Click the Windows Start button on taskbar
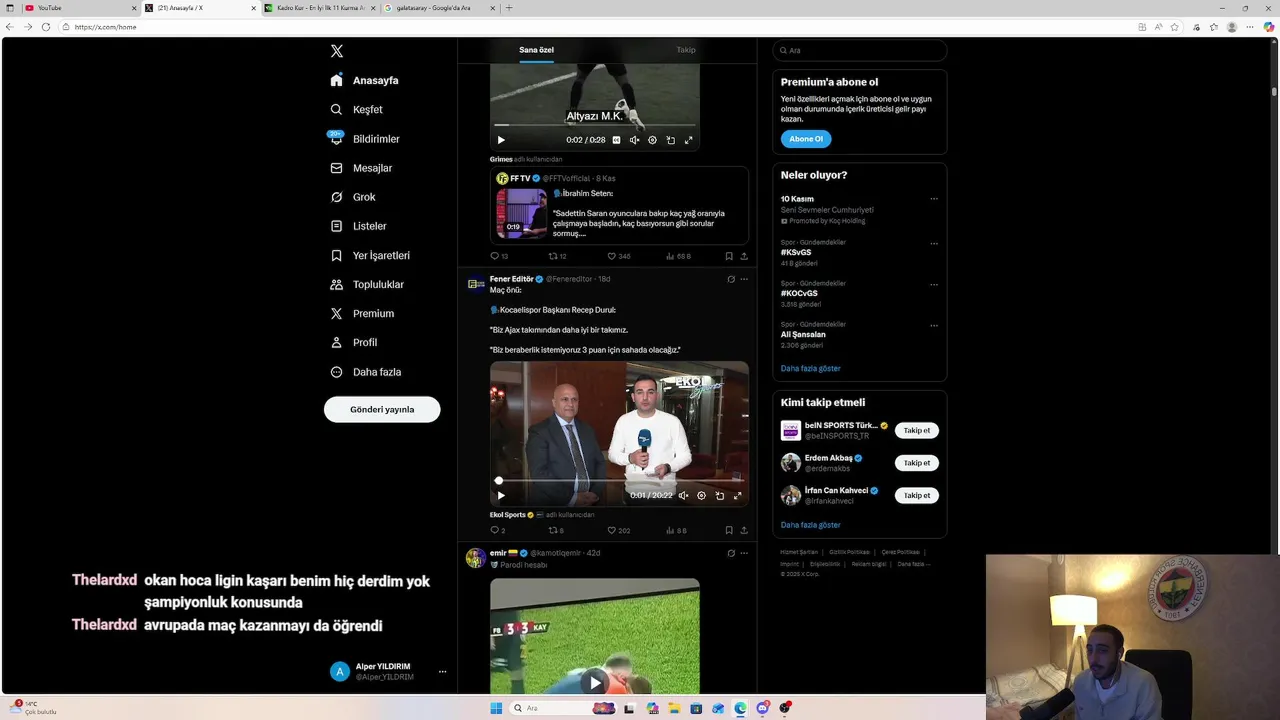The image size is (1280, 720). (496, 708)
